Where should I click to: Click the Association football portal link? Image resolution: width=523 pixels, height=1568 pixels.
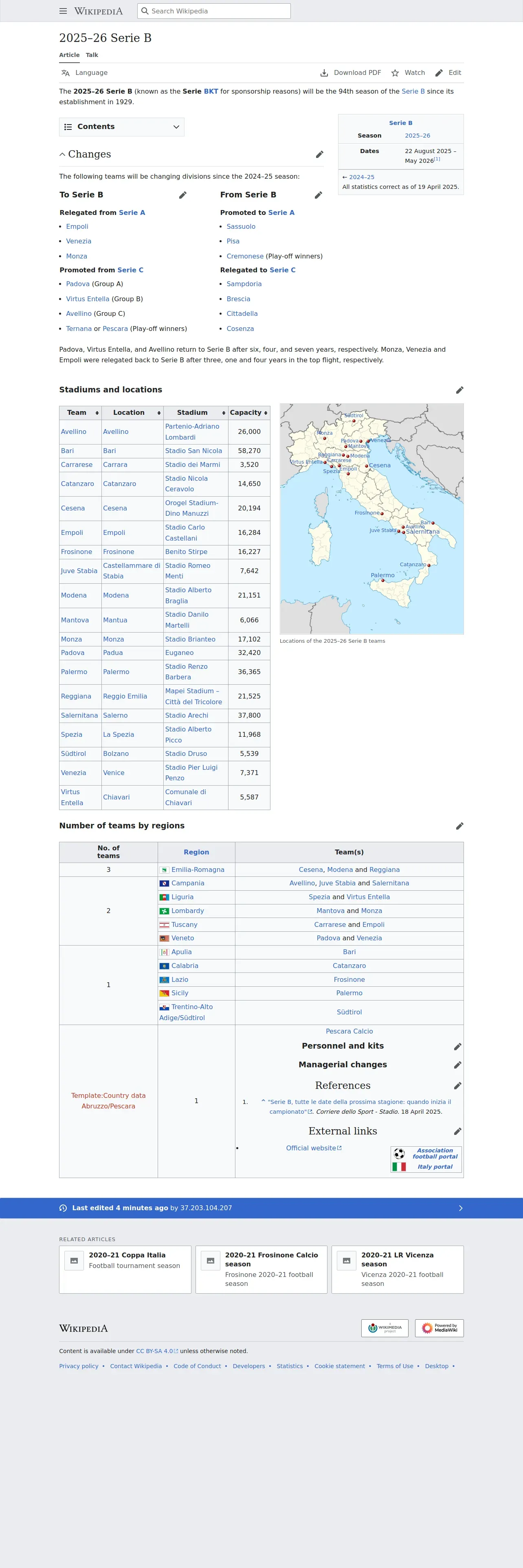click(x=435, y=1154)
